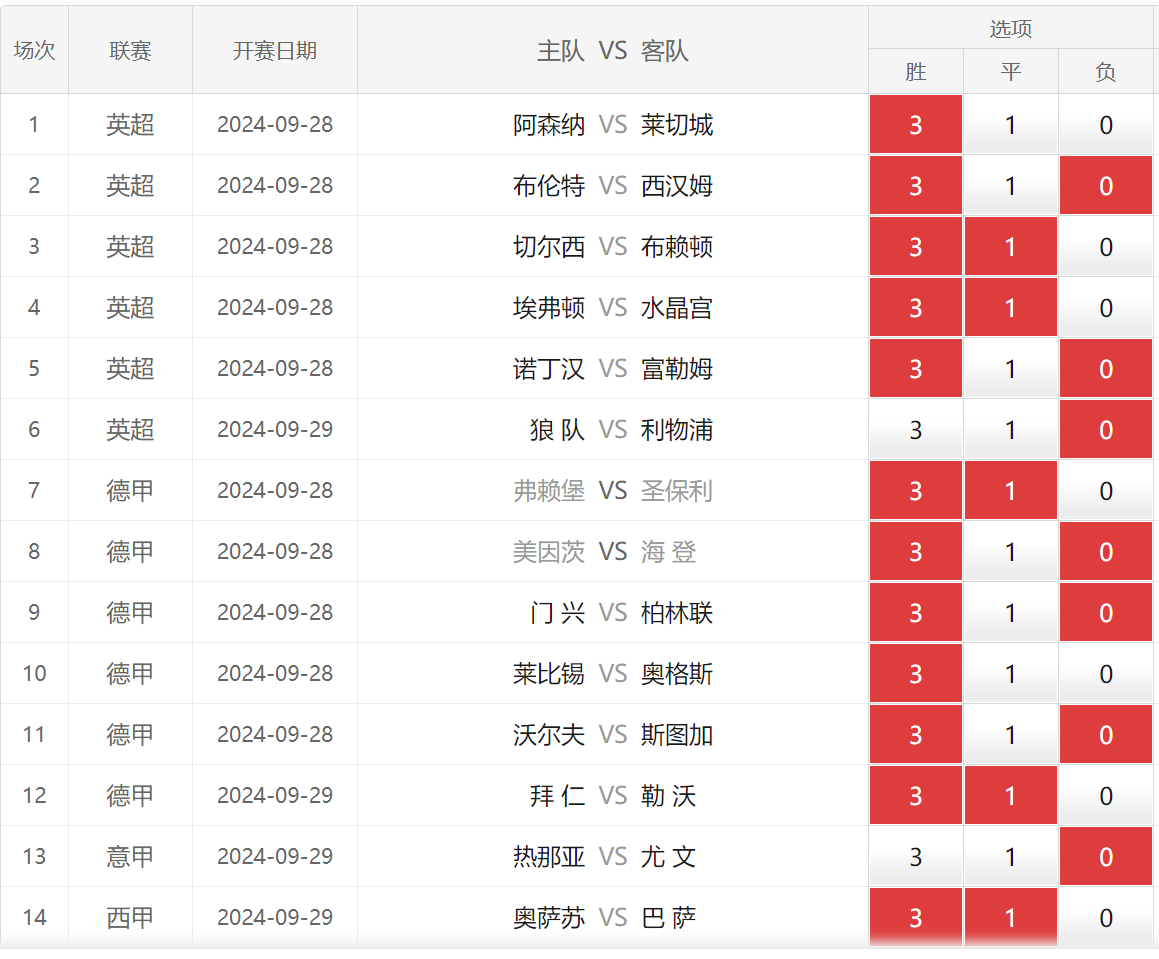Toggle draw option 1 for 切尔西 VS 布赖顿
The height and width of the screenshot is (959, 1159).
coord(1010,246)
